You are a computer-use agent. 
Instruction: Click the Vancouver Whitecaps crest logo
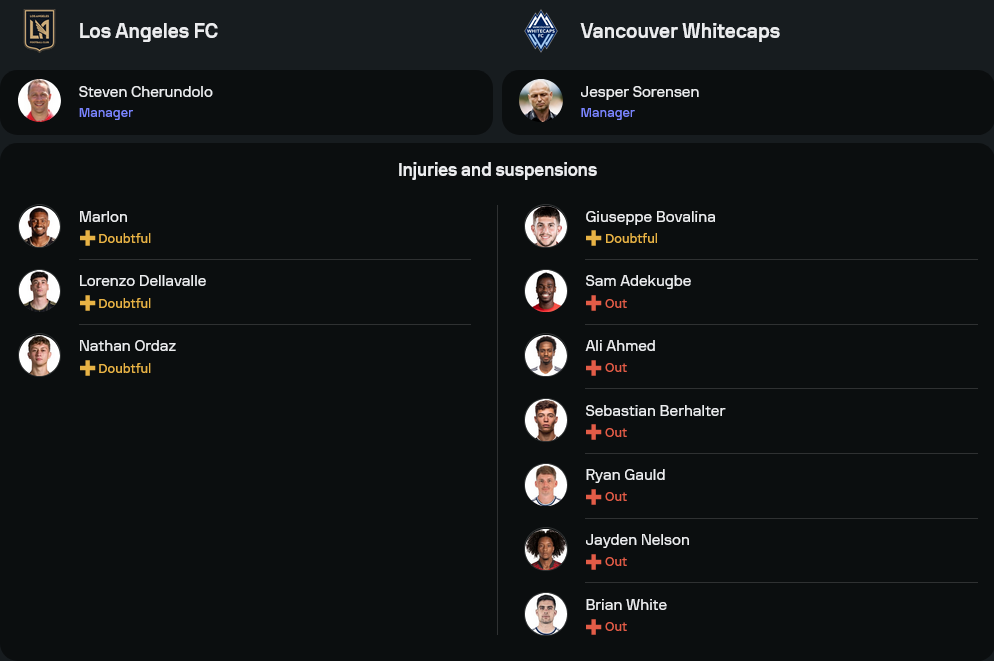coord(541,30)
